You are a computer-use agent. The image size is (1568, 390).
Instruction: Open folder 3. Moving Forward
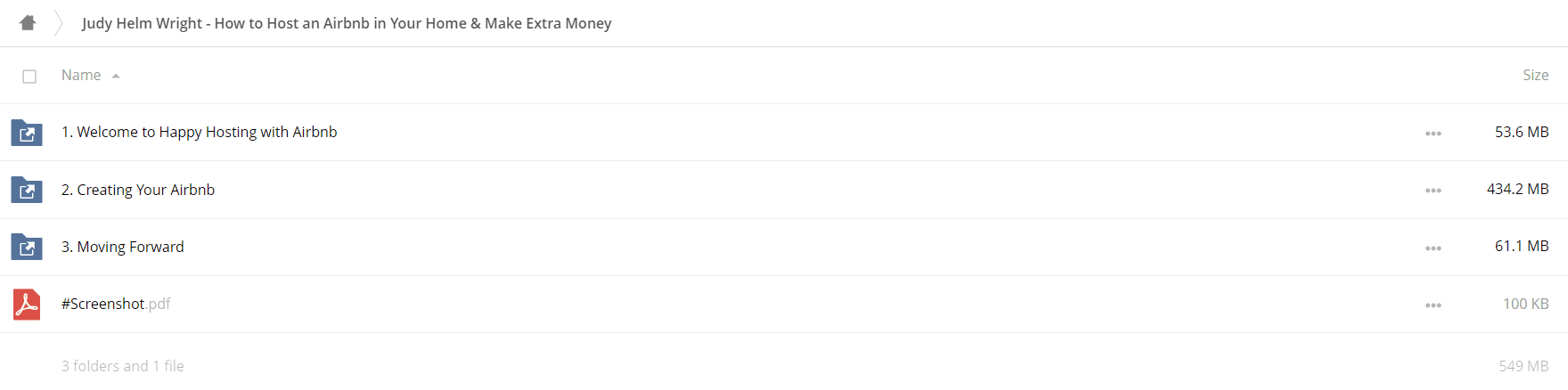click(123, 247)
